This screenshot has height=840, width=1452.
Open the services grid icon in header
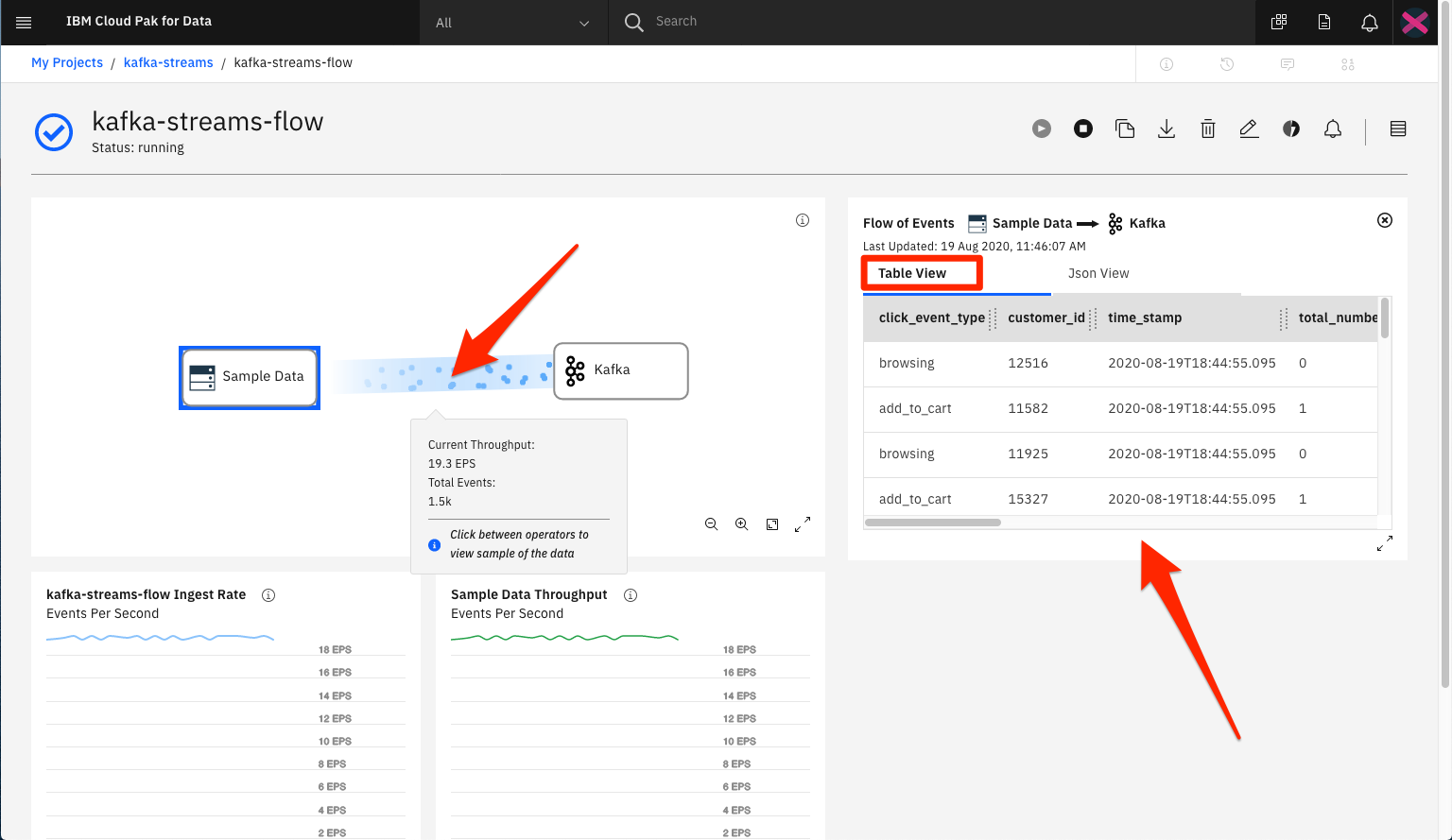[1279, 22]
